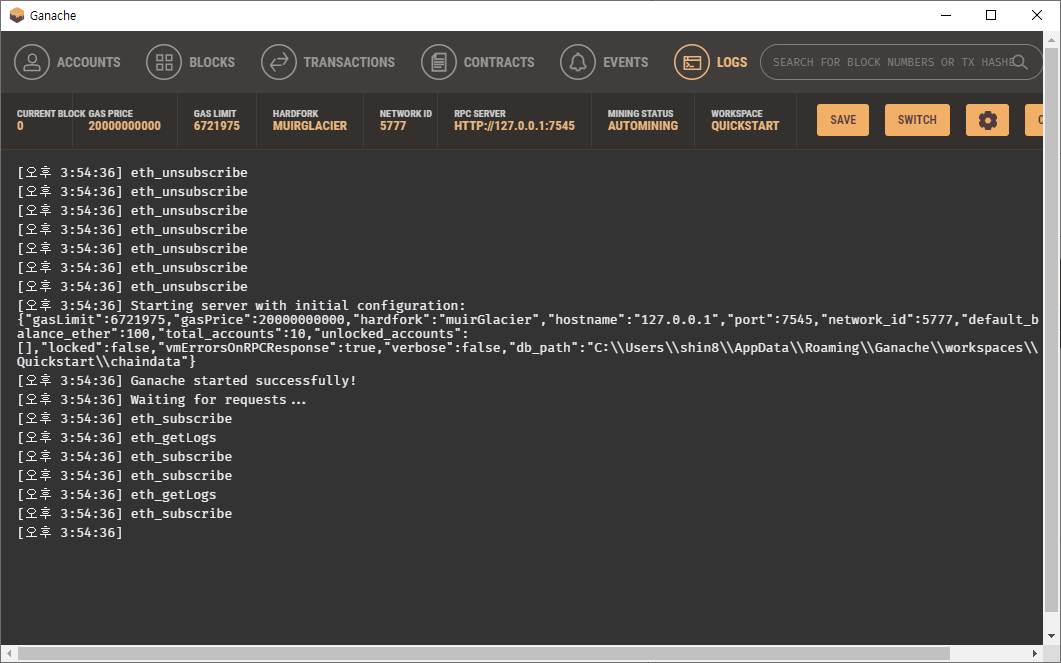The height and width of the screenshot is (663, 1061).
Task: Click the Transactions arrows icon
Action: pyautogui.click(x=279, y=62)
